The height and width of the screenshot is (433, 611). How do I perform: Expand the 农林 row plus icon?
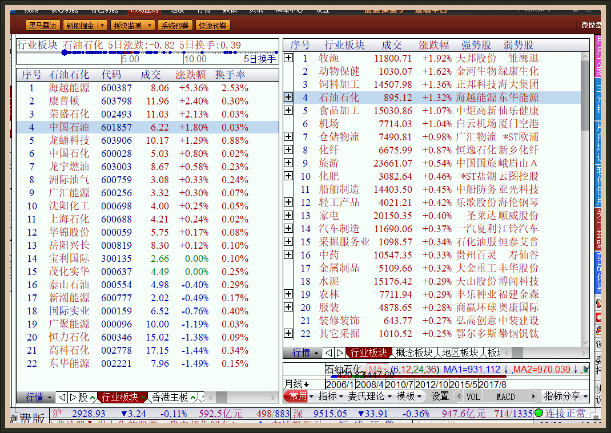[288, 294]
